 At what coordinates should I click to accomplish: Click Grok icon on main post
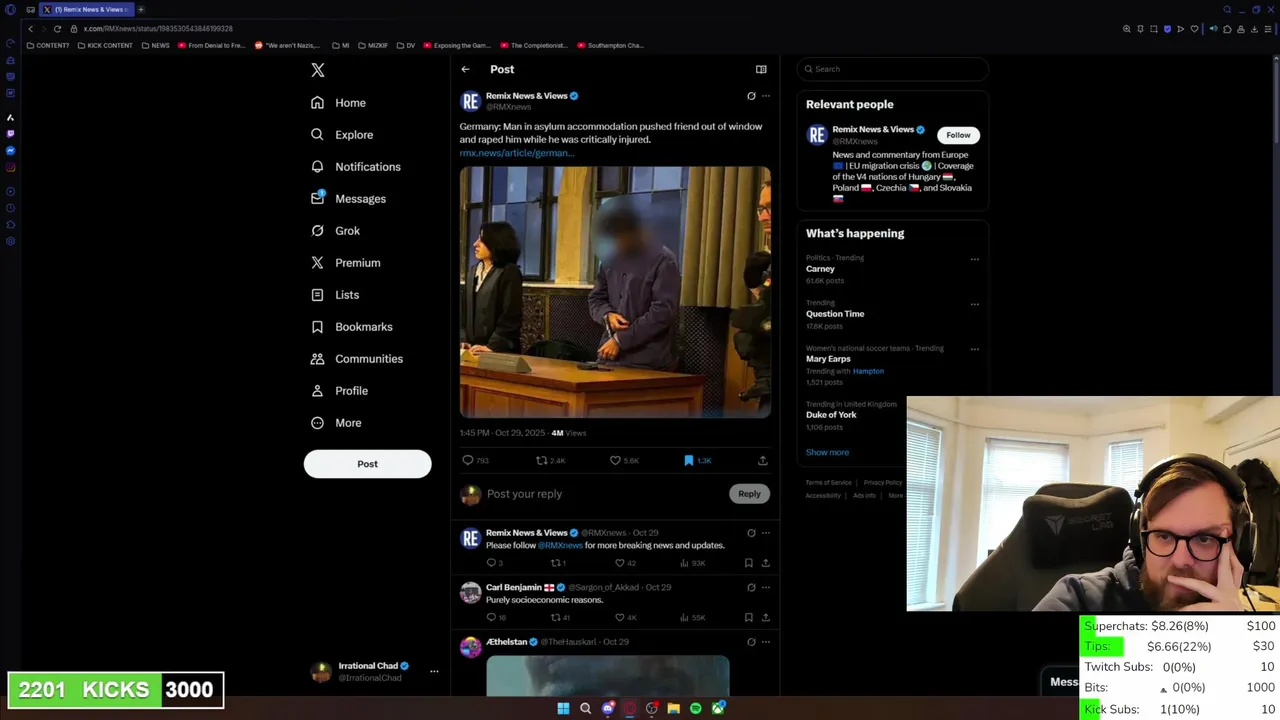[751, 96]
